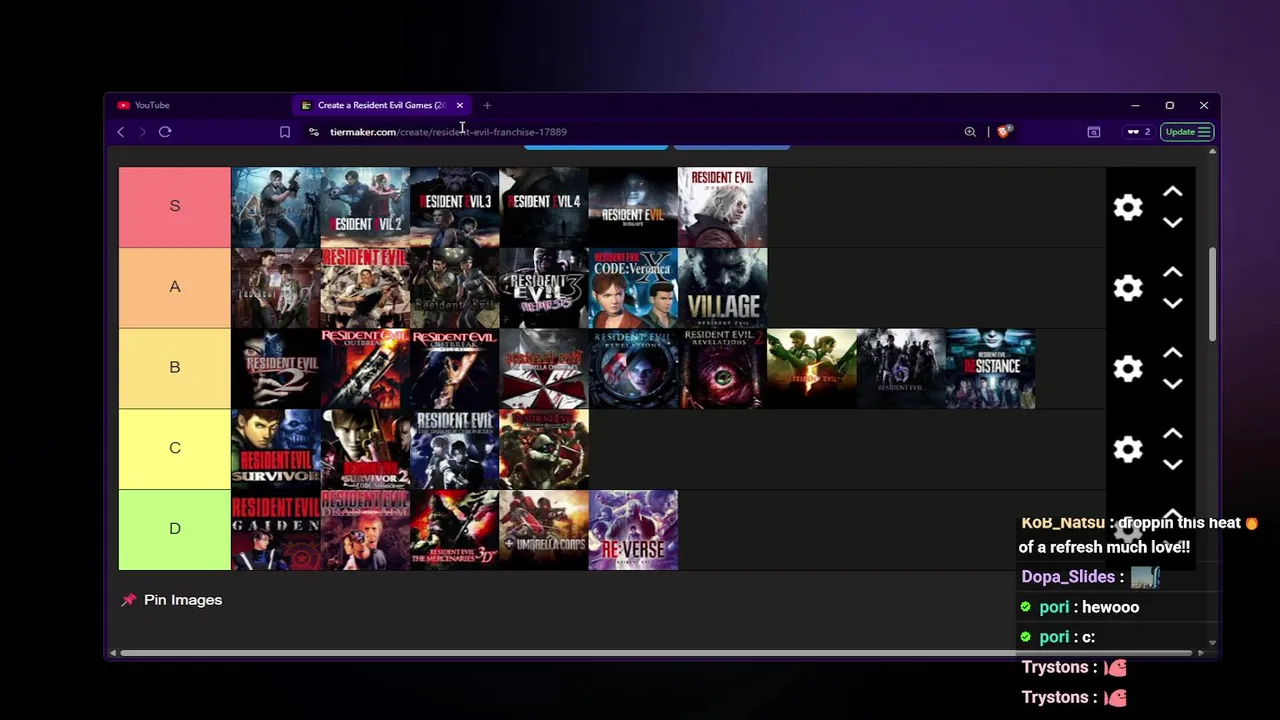The image size is (1280, 720).
Task: Open C tier settings gear
Action: (1128, 450)
